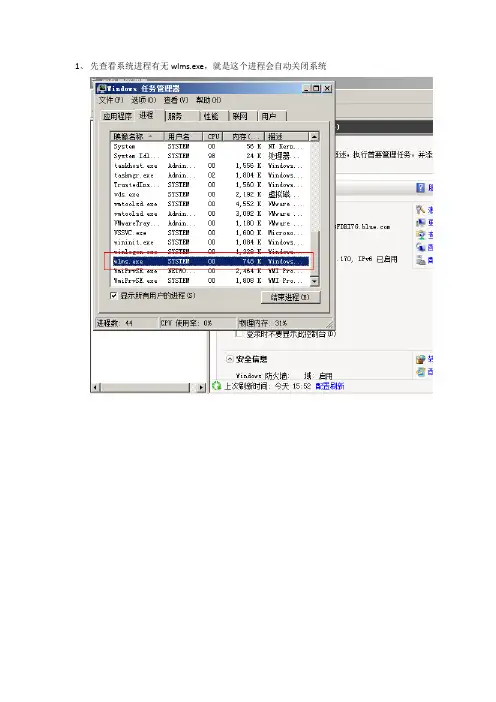
Task: Select the highlighted wlms.exe process row
Action: click(210, 261)
